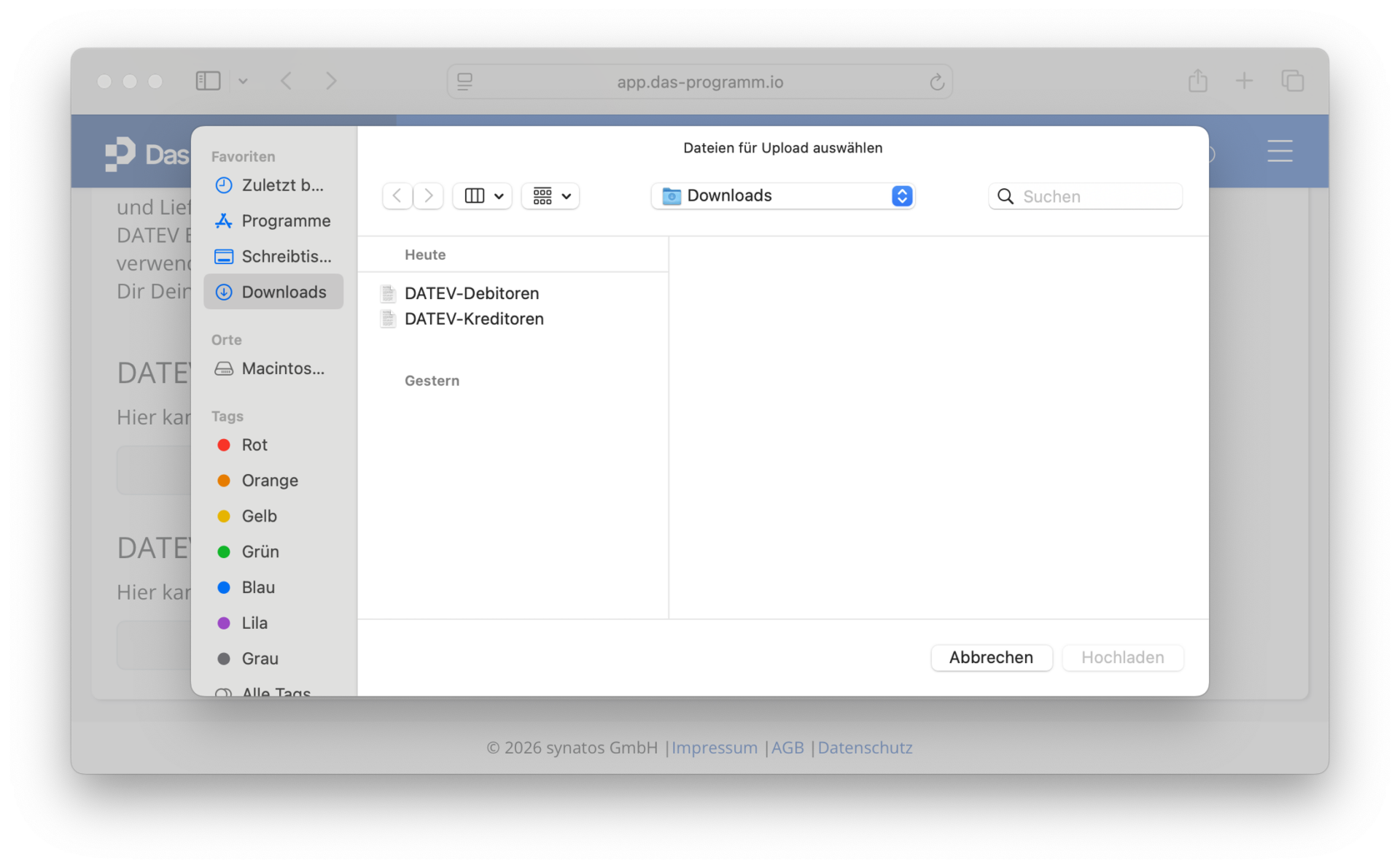Open the Schreibtisch sidebar location
The height and width of the screenshot is (868, 1400).
pyautogui.click(x=273, y=257)
